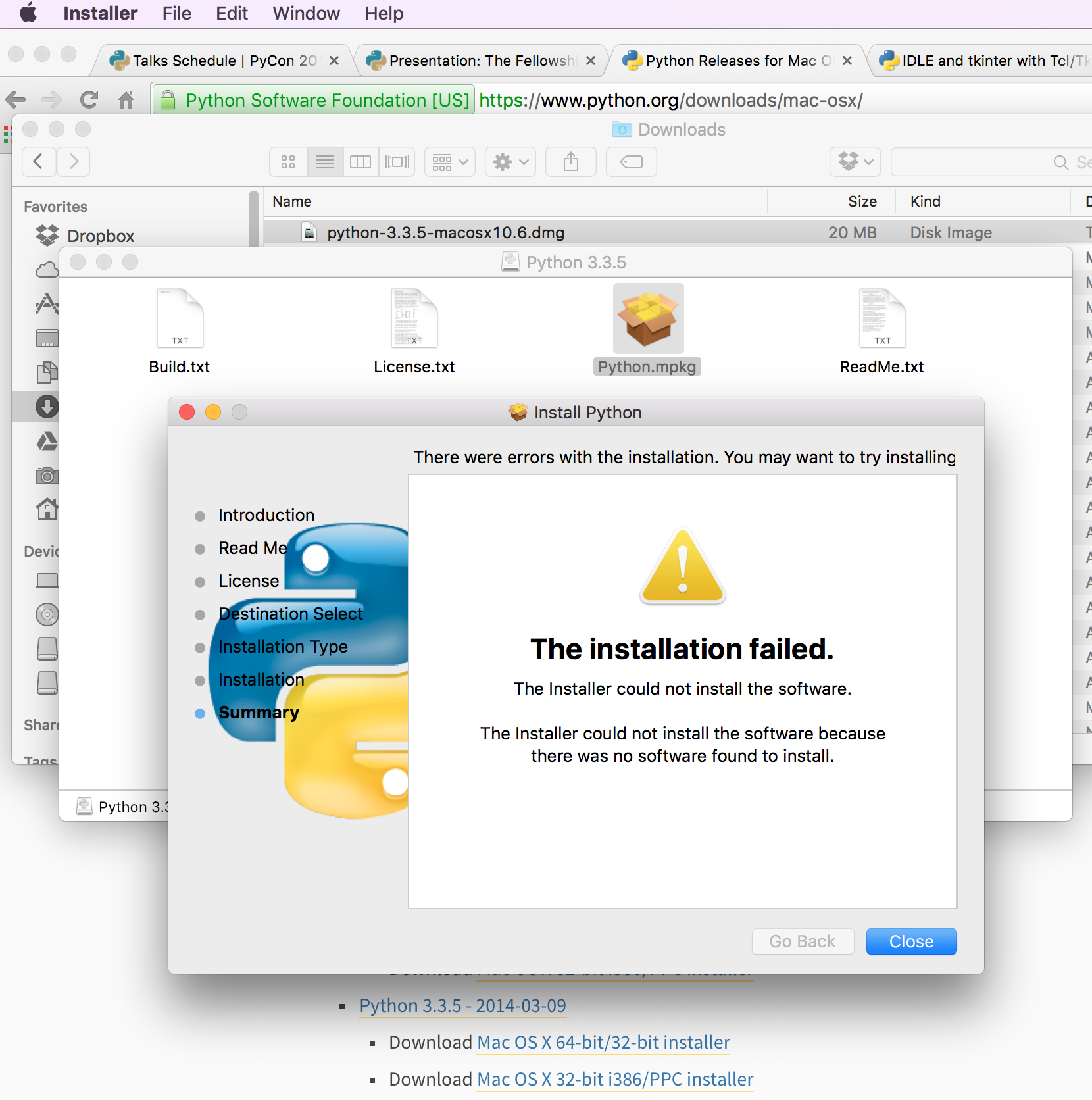Select the optical disc device in sidebar
The height and width of the screenshot is (1100, 1092).
(x=47, y=614)
